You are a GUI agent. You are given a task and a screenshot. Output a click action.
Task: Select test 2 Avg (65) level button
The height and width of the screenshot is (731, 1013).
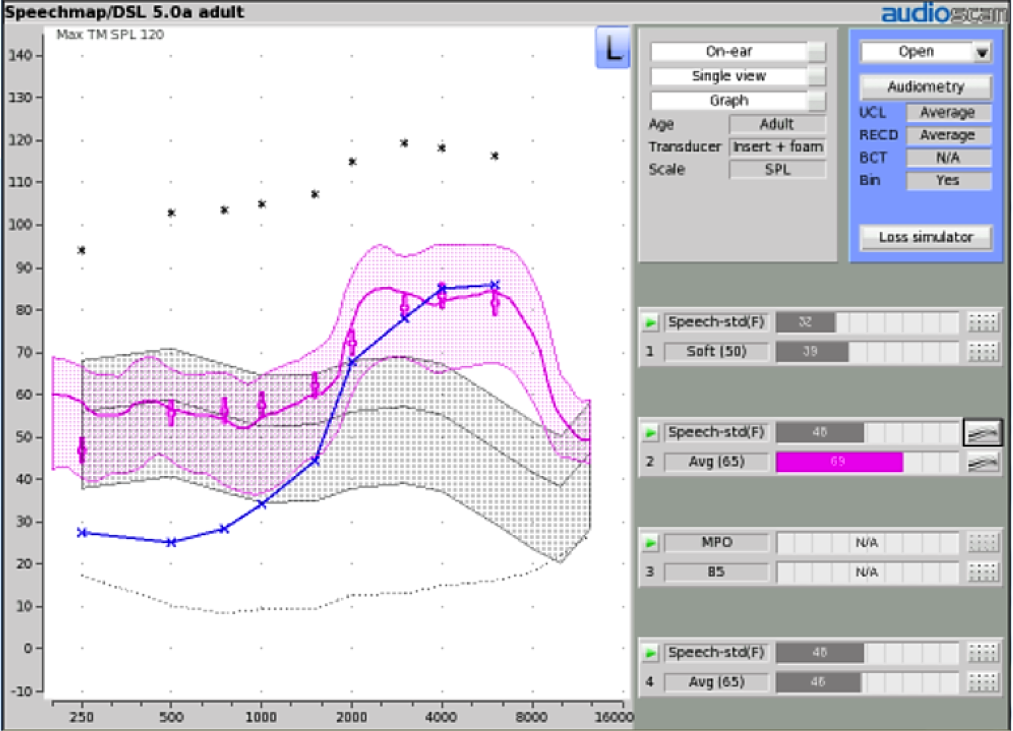coord(716,462)
